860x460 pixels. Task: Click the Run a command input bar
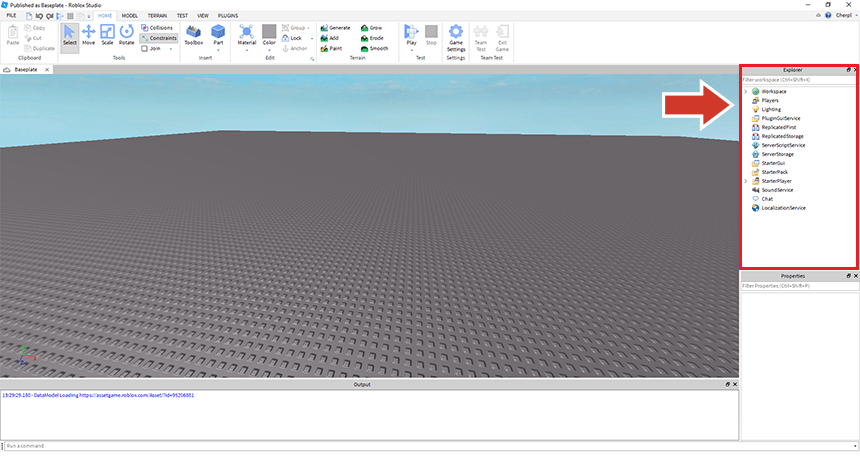[x=430, y=446]
